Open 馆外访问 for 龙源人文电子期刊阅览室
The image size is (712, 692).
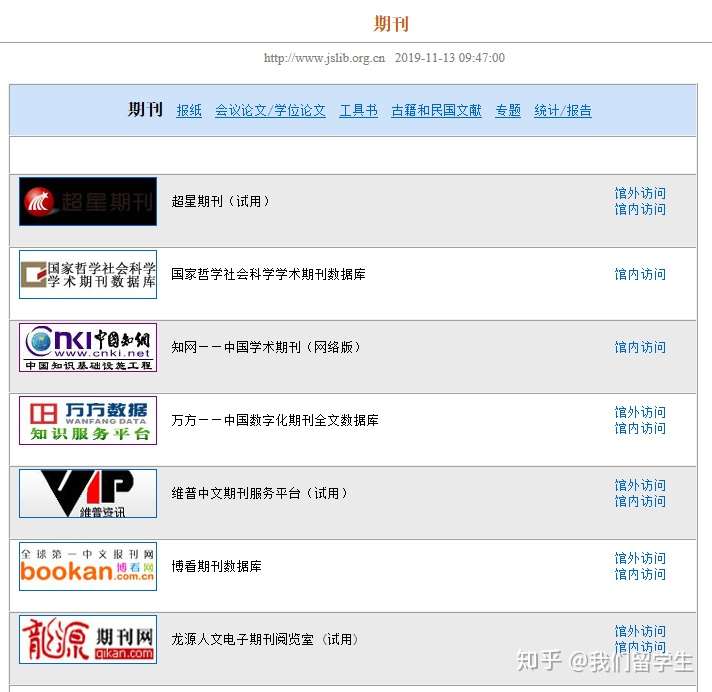coord(640,631)
